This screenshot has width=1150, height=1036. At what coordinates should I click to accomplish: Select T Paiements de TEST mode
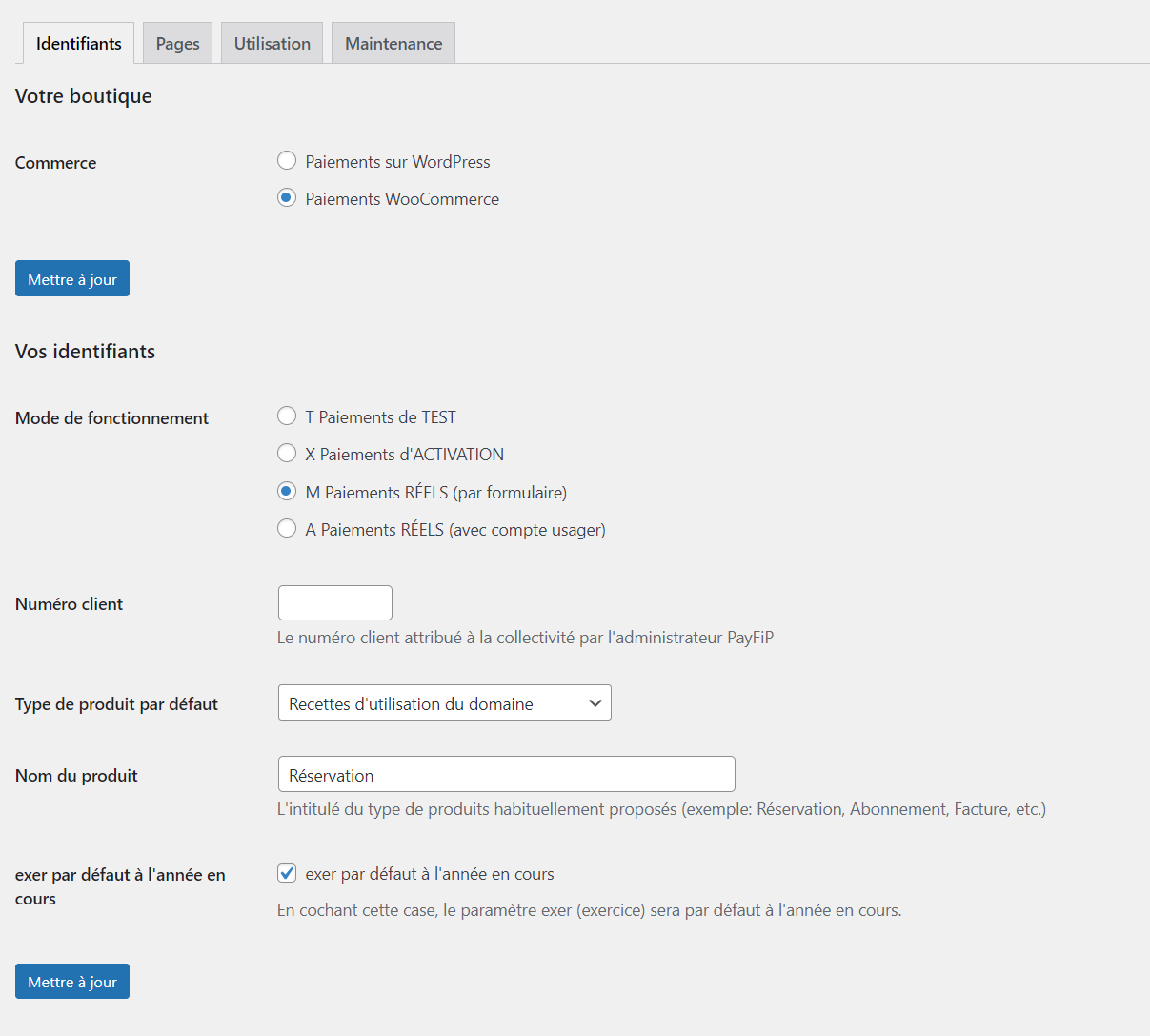click(287, 416)
